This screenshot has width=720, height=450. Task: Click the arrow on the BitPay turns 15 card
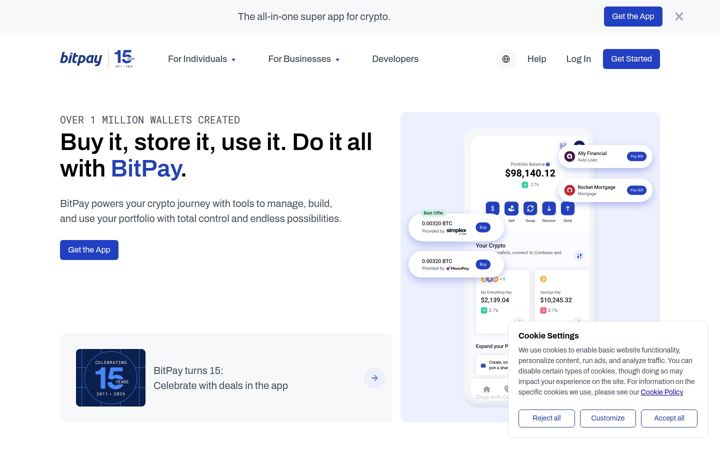tap(374, 378)
